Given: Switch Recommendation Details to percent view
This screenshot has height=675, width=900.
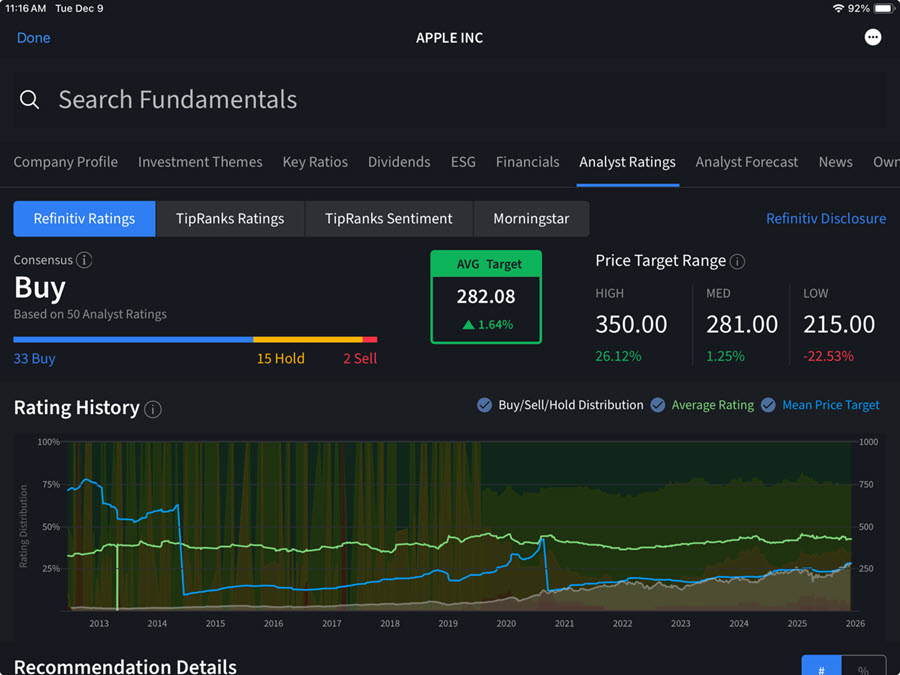Looking at the screenshot, I should pos(863,667).
